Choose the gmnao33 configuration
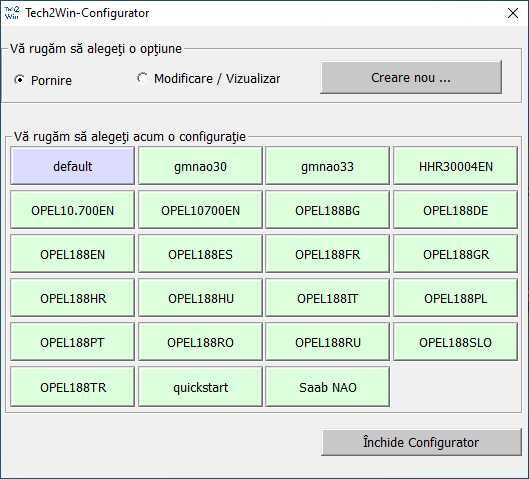This screenshot has height=479, width=529. 328,166
